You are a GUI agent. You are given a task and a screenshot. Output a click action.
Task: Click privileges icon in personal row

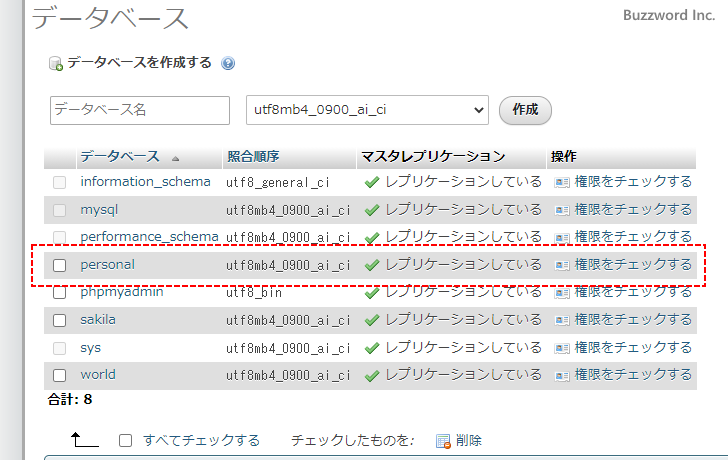click(x=562, y=265)
